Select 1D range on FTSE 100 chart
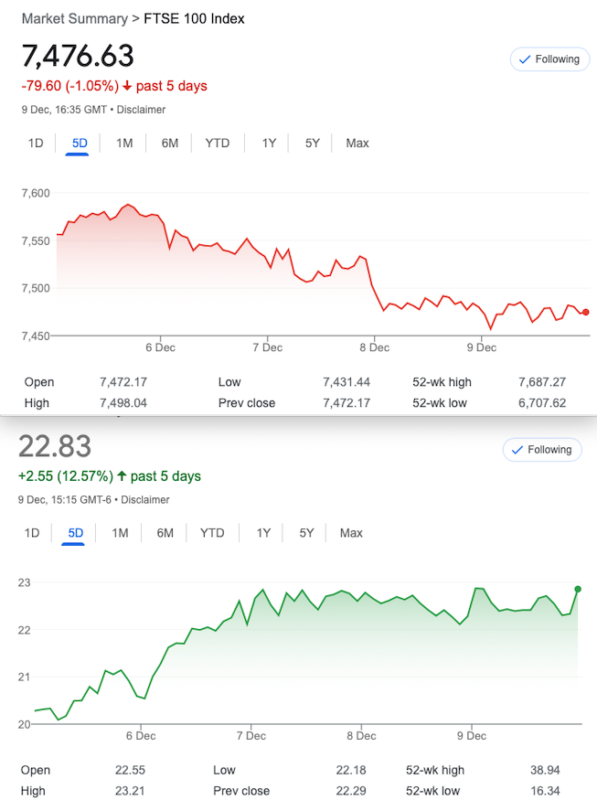The width and height of the screenshot is (597, 800). [x=36, y=143]
